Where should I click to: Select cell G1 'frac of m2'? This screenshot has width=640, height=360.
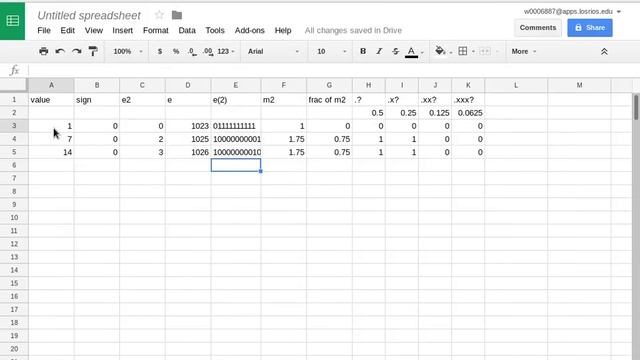(x=329, y=100)
